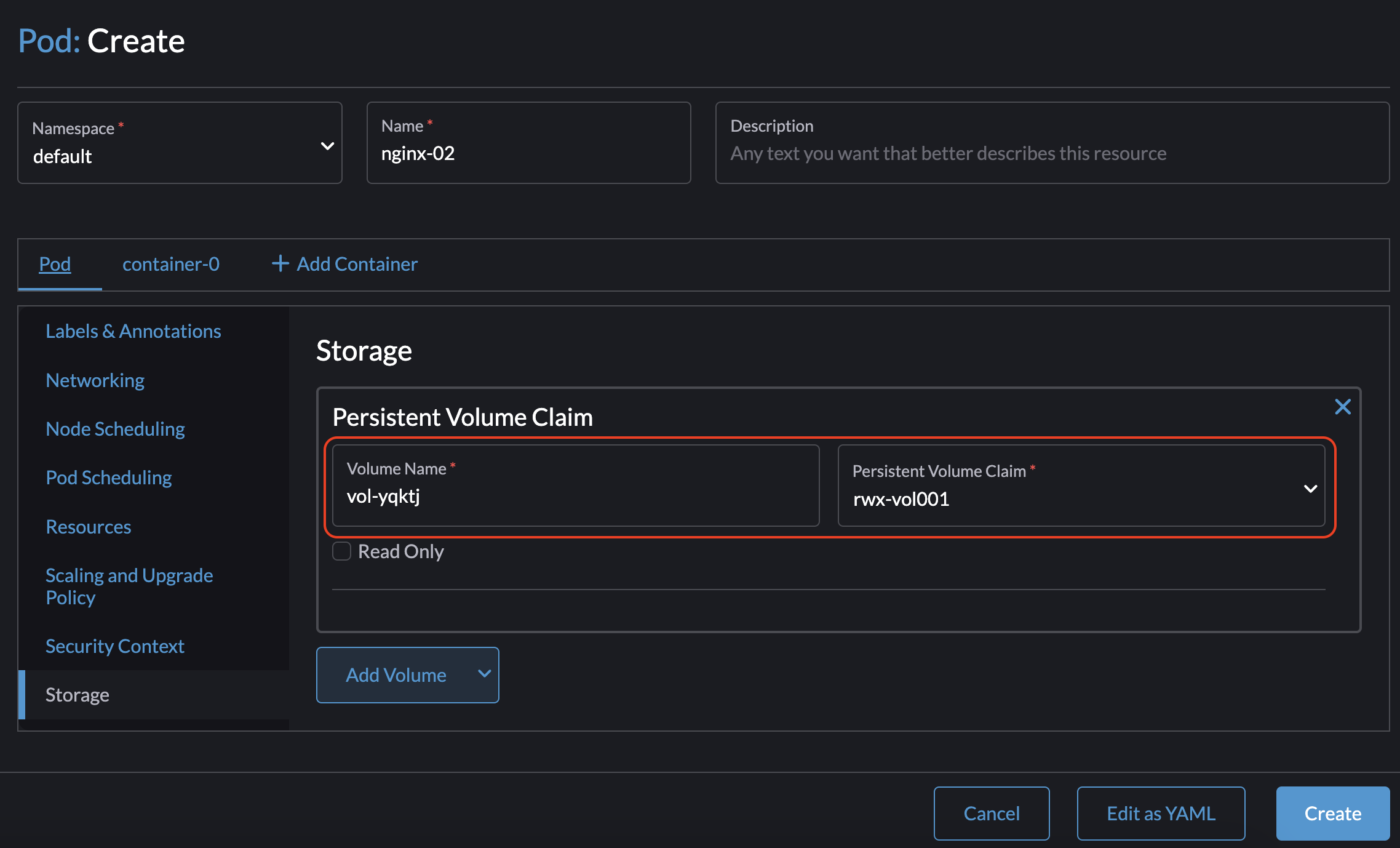Viewport: 1400px width, 848px height.
Task: Open the Resources section
Action: (x=88, y=526)
